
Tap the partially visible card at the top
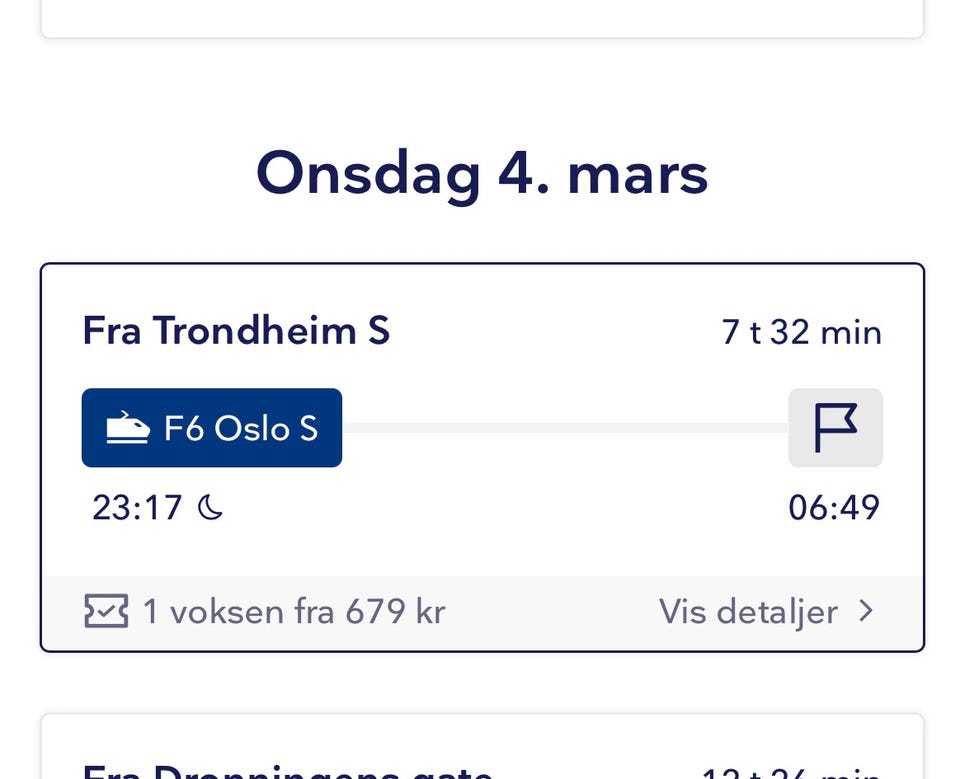click(482, 18)
